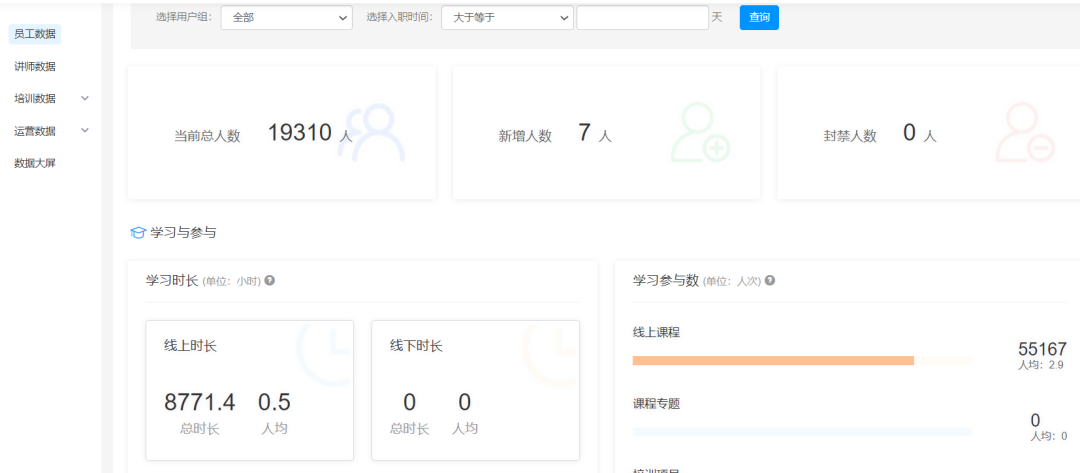Click the 课程专题 progress bar
This screenshot has height=473, width=1080.
(x=802, y=432)
